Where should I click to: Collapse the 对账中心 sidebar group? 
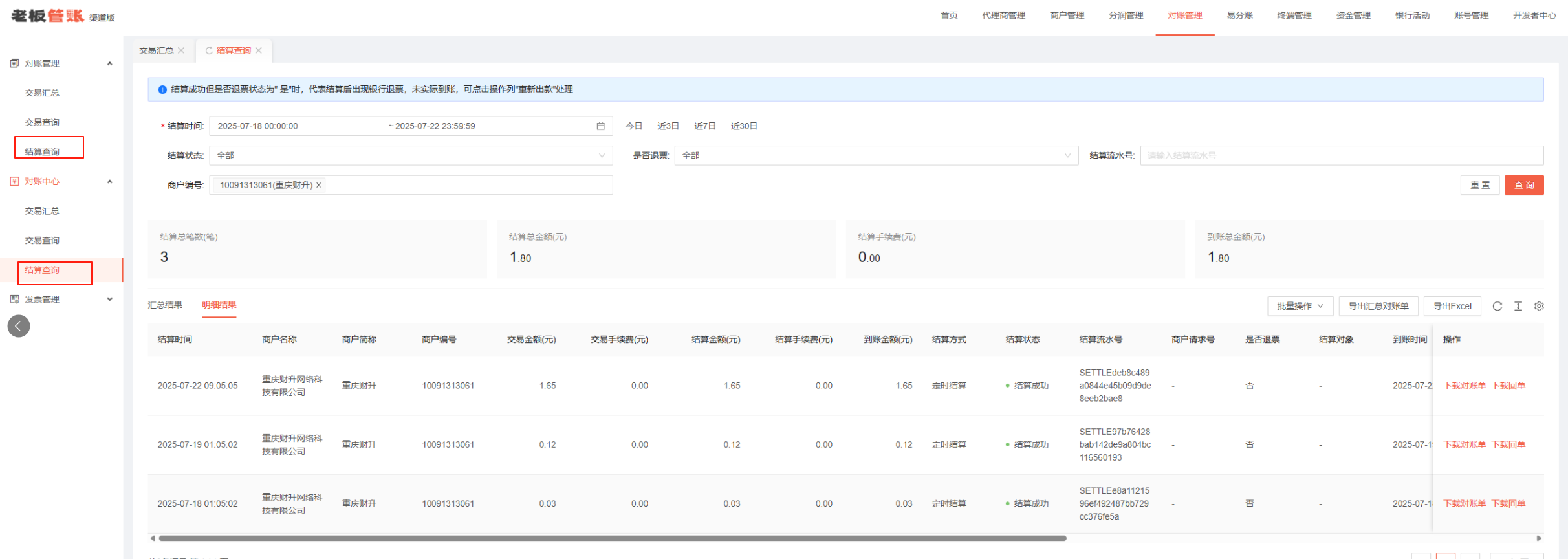pos(110,181)
